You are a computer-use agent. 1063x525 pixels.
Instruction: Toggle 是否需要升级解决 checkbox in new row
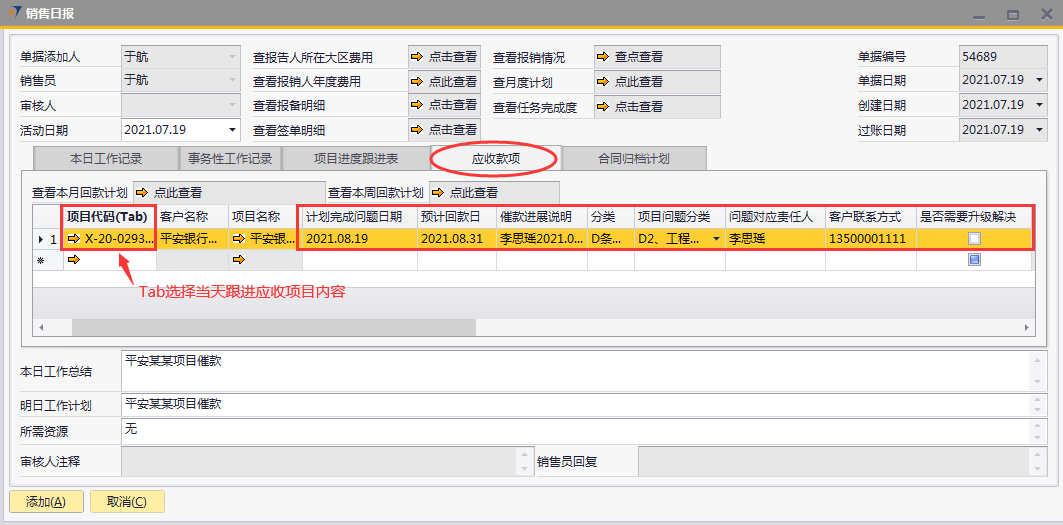[x=974, y=260]
